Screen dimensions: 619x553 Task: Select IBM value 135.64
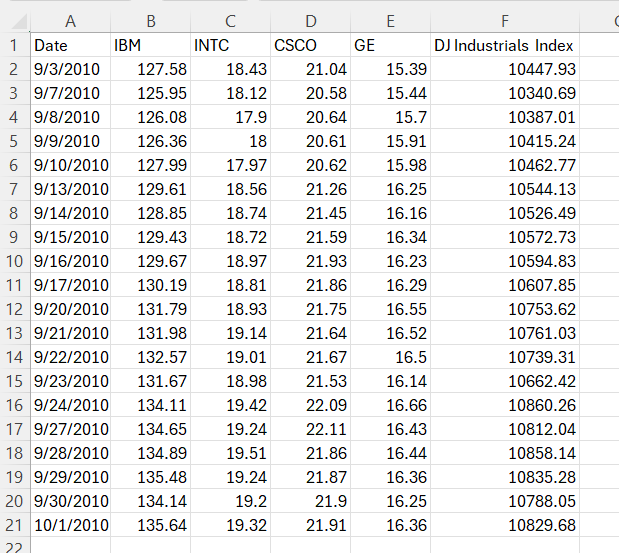[151, 525]
